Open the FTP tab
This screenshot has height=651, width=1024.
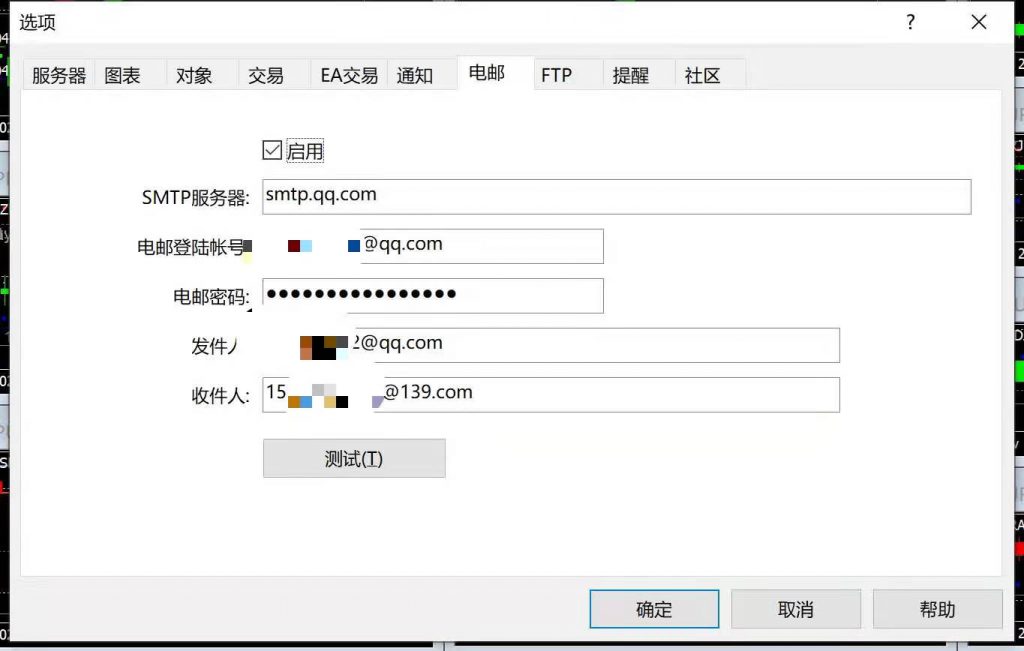[556, 75]
